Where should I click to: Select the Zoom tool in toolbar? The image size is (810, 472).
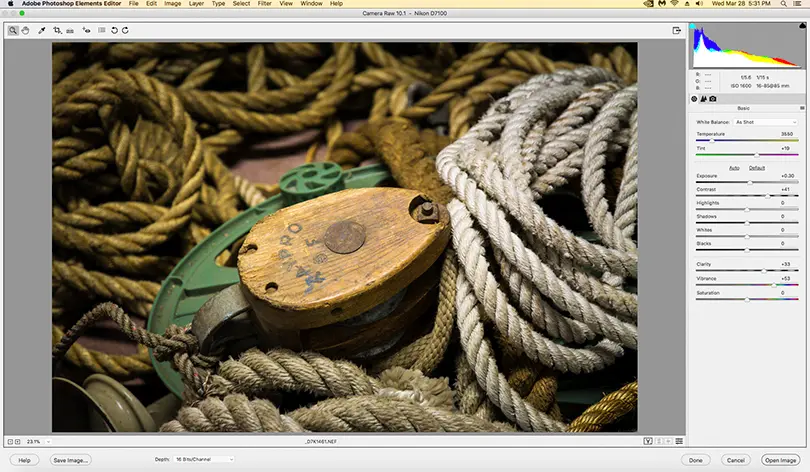13,31
